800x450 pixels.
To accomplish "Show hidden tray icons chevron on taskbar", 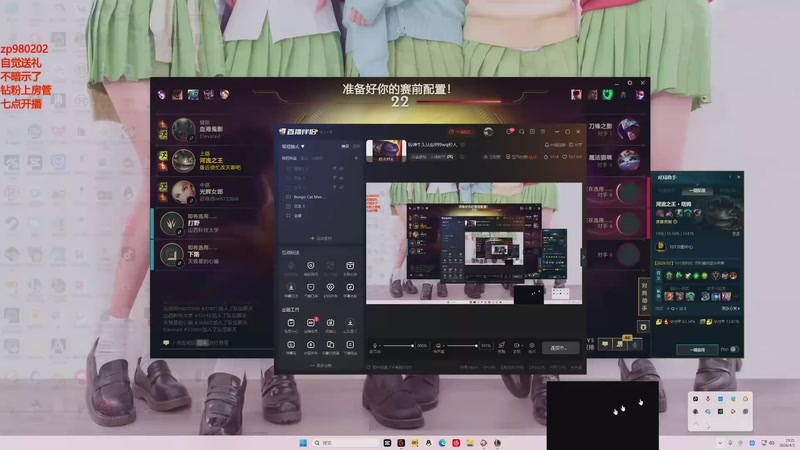I will click(x=720, y=443).
